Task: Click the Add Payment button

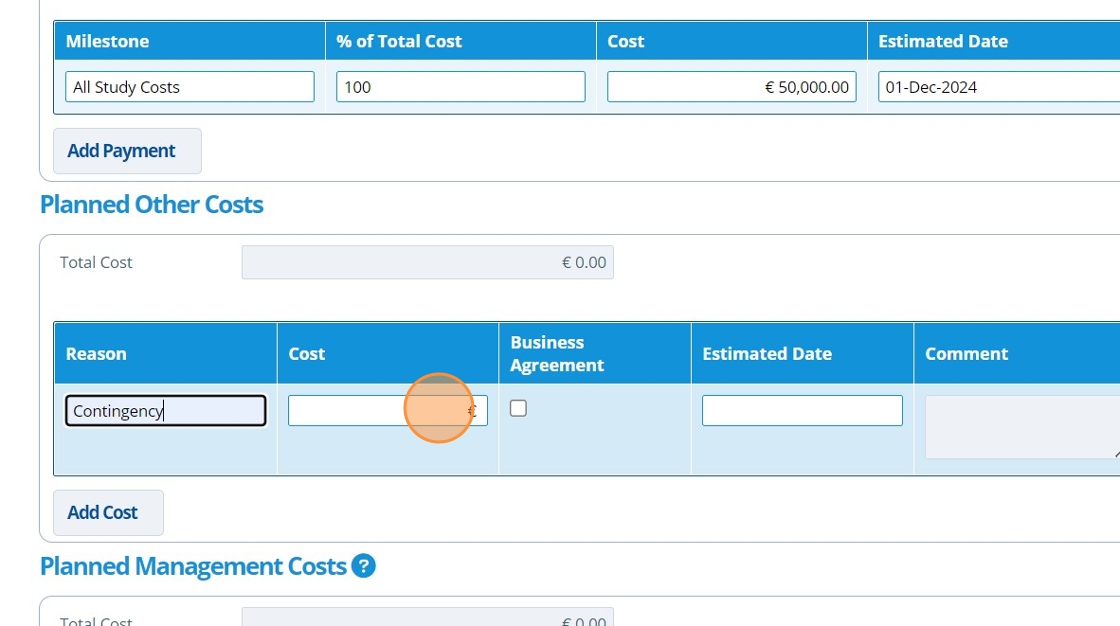Action: [127, 151]
